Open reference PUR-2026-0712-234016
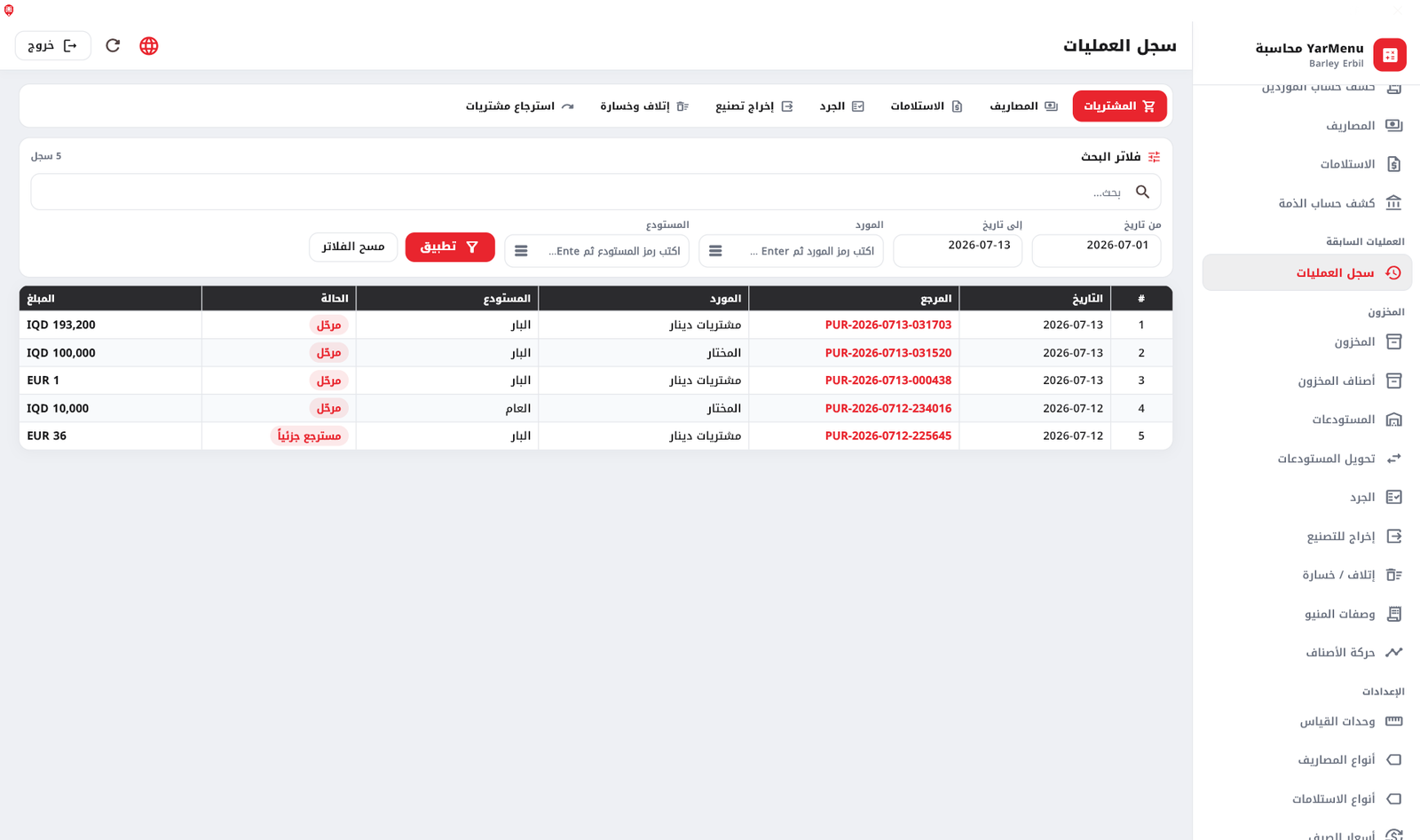 (887, 409)
